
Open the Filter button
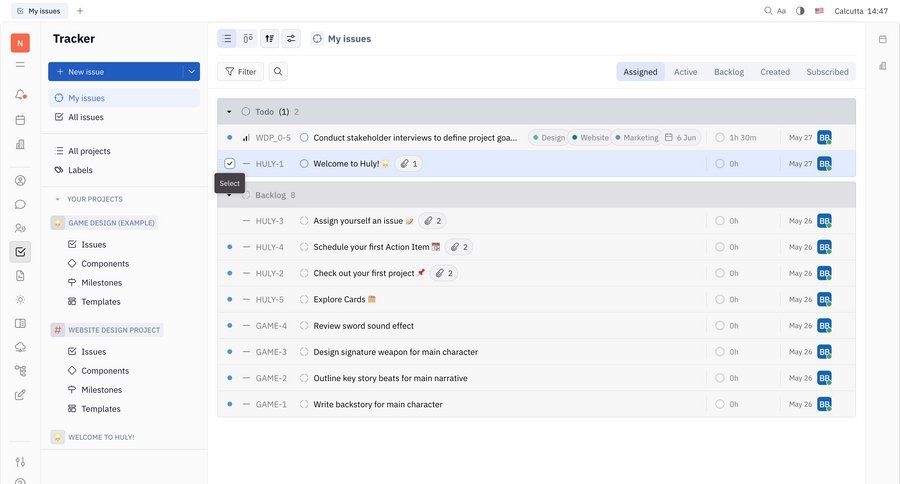click(240, 72)
